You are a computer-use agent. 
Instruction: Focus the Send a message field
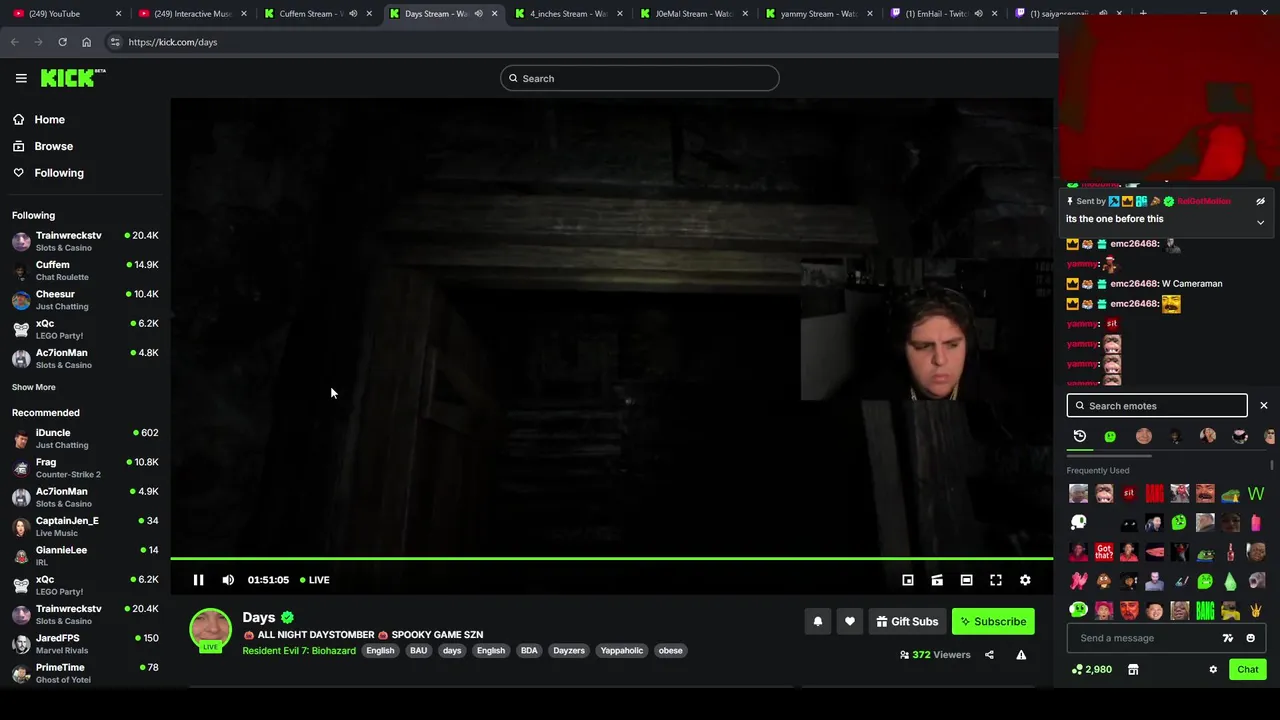(x=1145, y=638)
